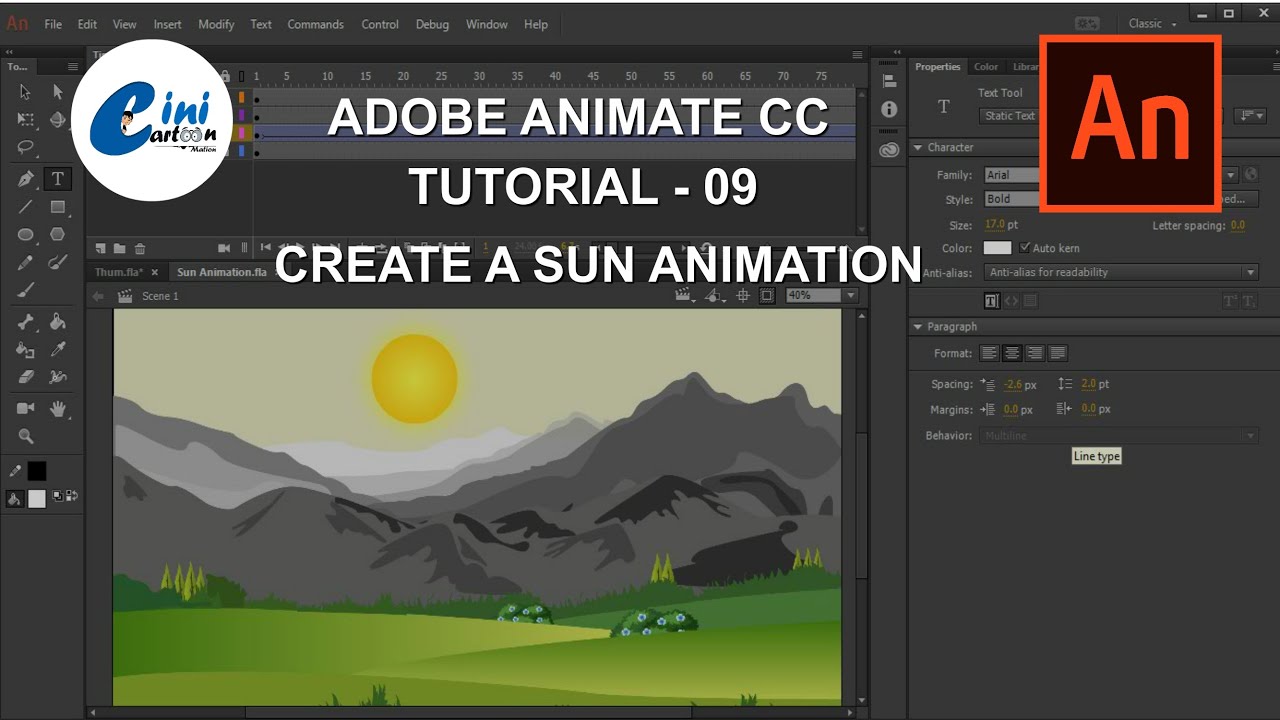Viewport: 1280px width, 720px height.
Task: Open the text orientation dropdown
Action: (x=1250, y=116)
